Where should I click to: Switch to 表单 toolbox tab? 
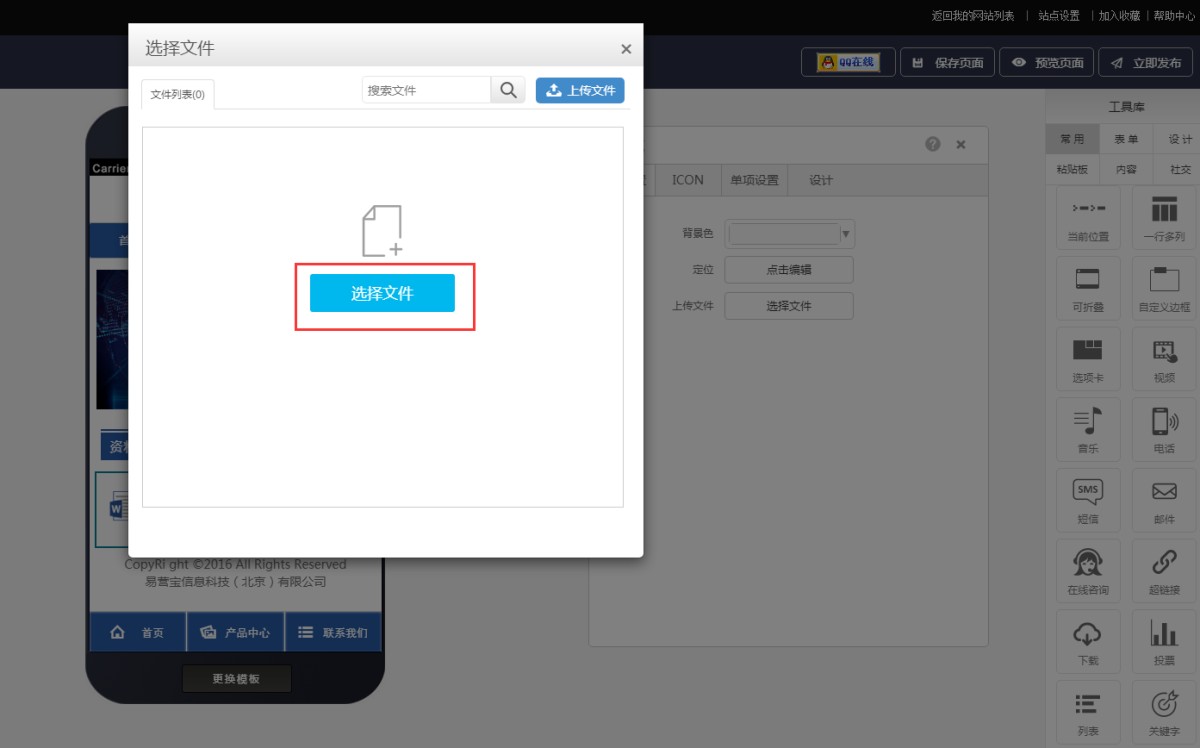pos(1126,139)
